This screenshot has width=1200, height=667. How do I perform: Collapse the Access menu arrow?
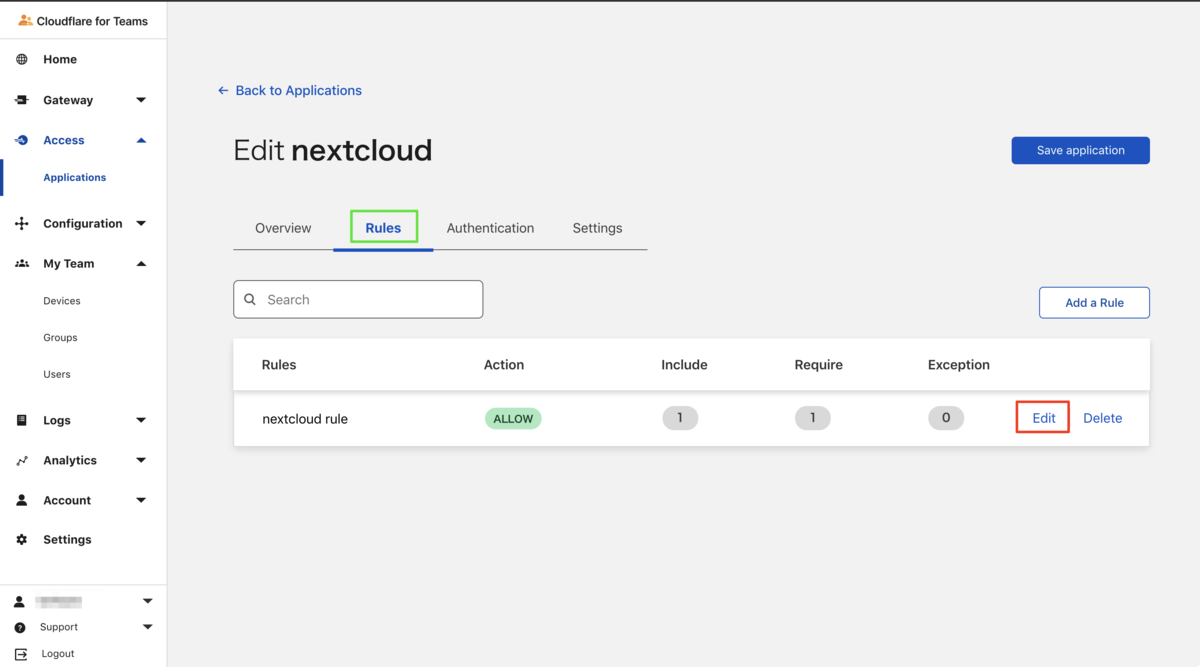point(141,140)
